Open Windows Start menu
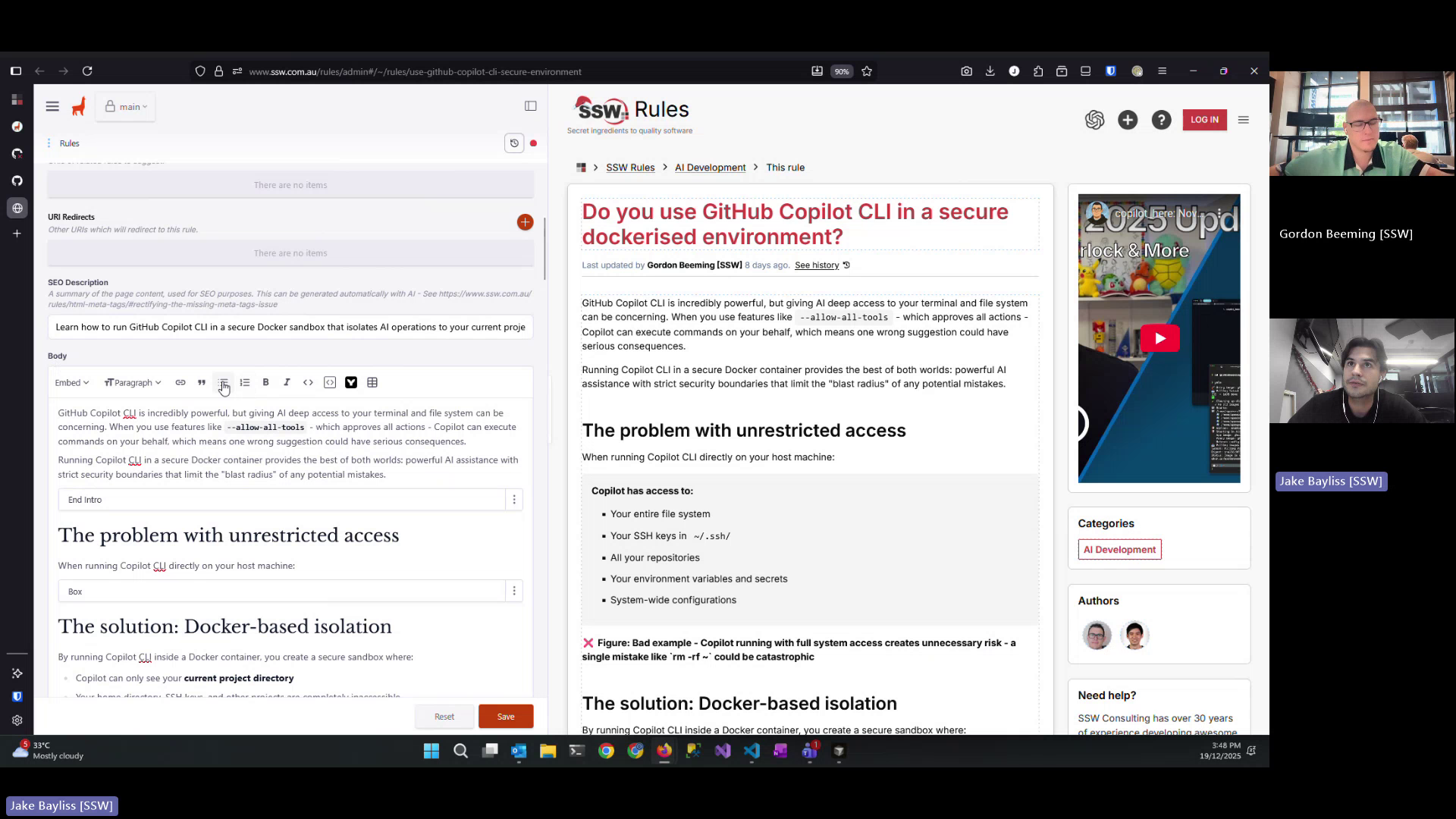The image size is (1456, 819). [431, 752]
